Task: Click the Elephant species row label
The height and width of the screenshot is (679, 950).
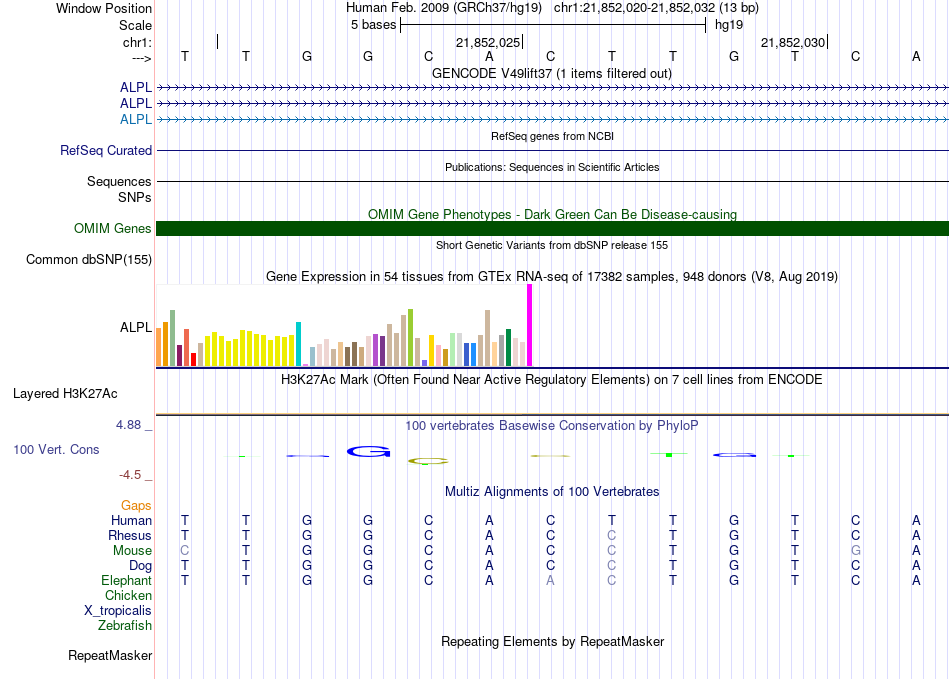Action: 126,581
